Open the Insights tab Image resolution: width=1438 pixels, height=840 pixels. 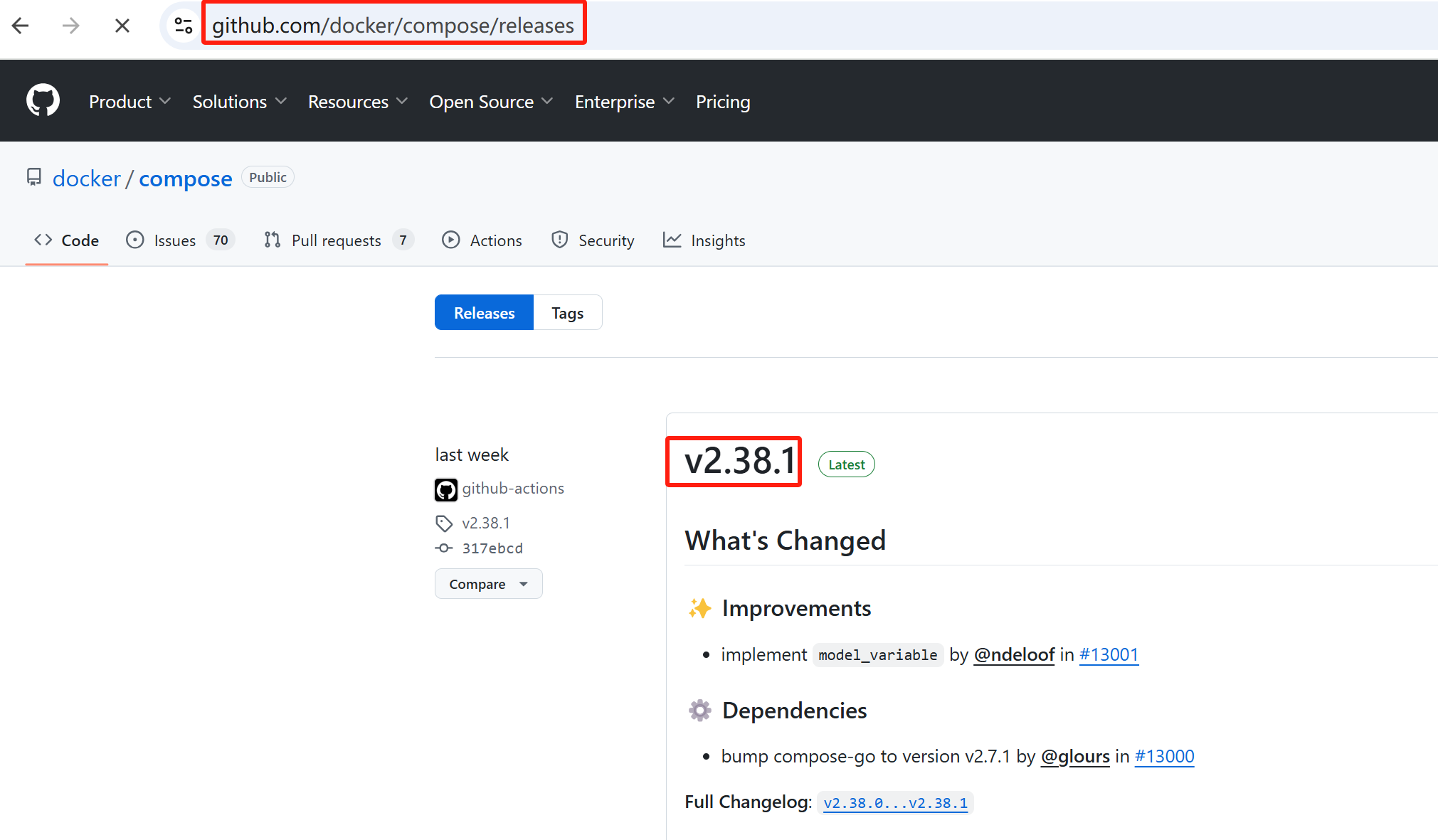click(x=704, y=240)
